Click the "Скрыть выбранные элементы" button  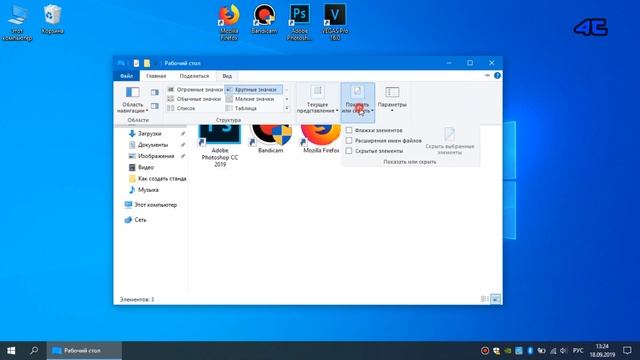(x=450, y=141)
